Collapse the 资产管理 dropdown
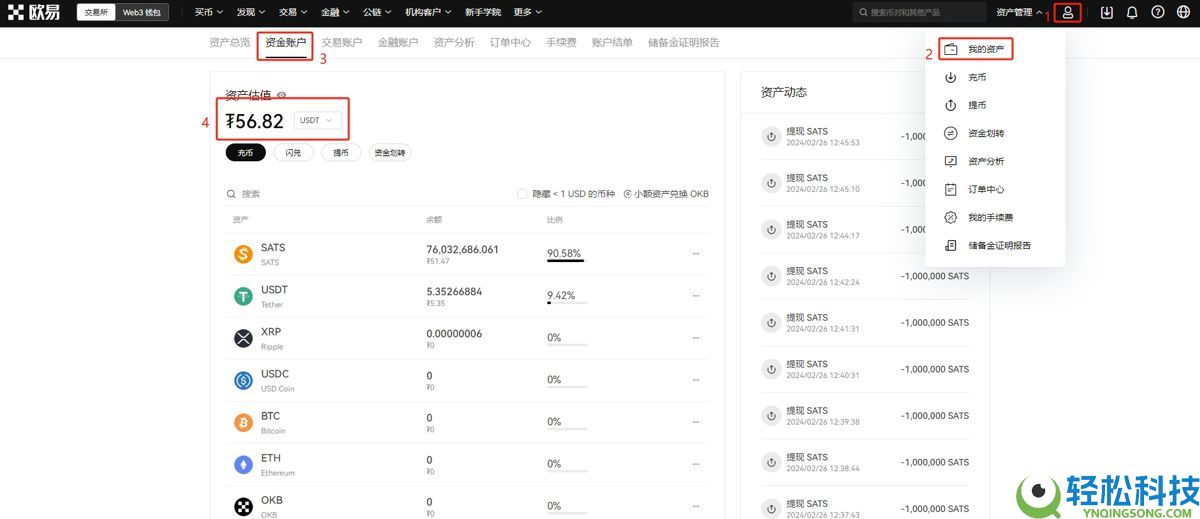The image size is (1200, 519). click(1019, 13)
